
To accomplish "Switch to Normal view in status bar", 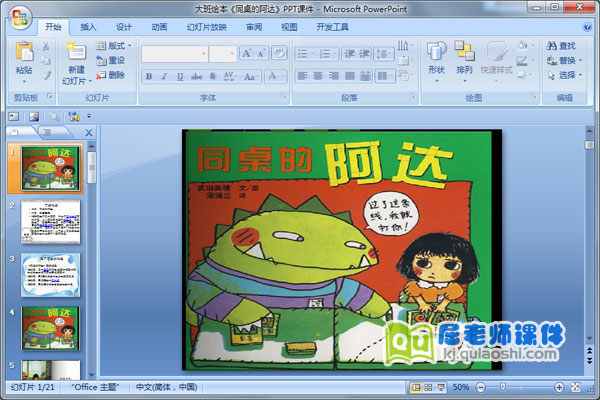I will pyautogui.click(x=416, y=387).
